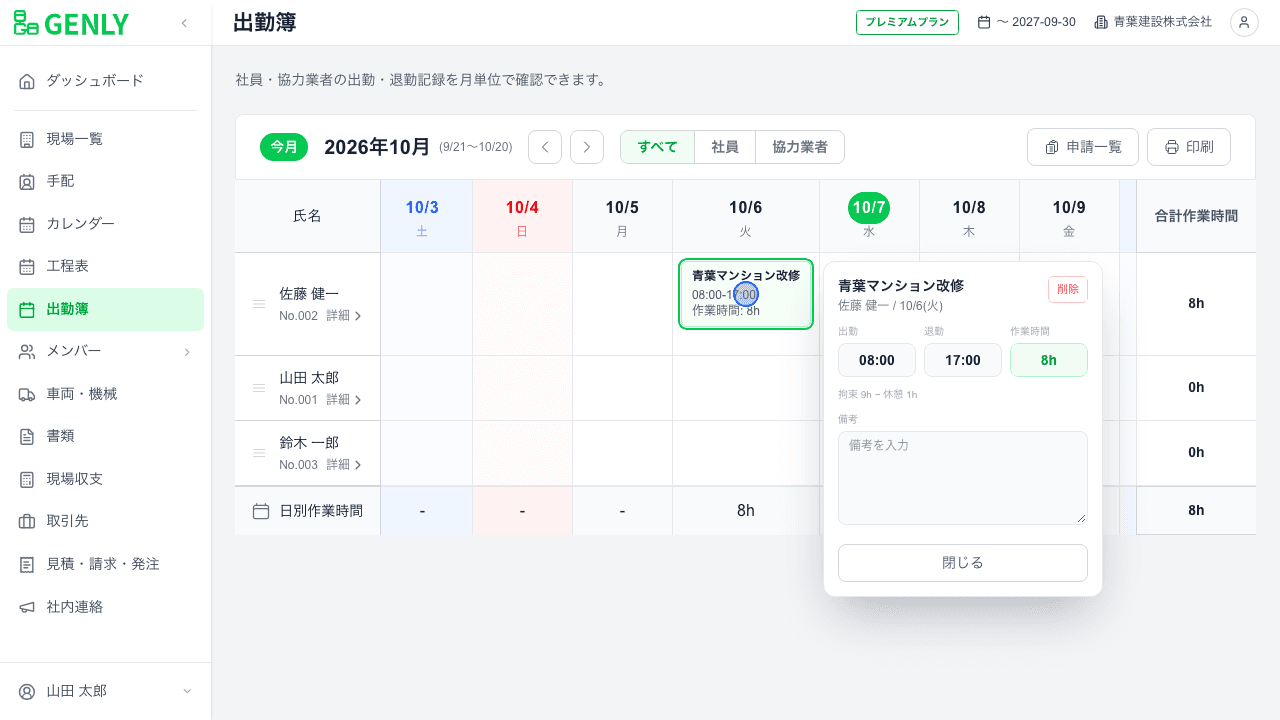Click the 手配 icon in sidebar
This screenshot has width=1280, height=720.
tap(27, 182)
